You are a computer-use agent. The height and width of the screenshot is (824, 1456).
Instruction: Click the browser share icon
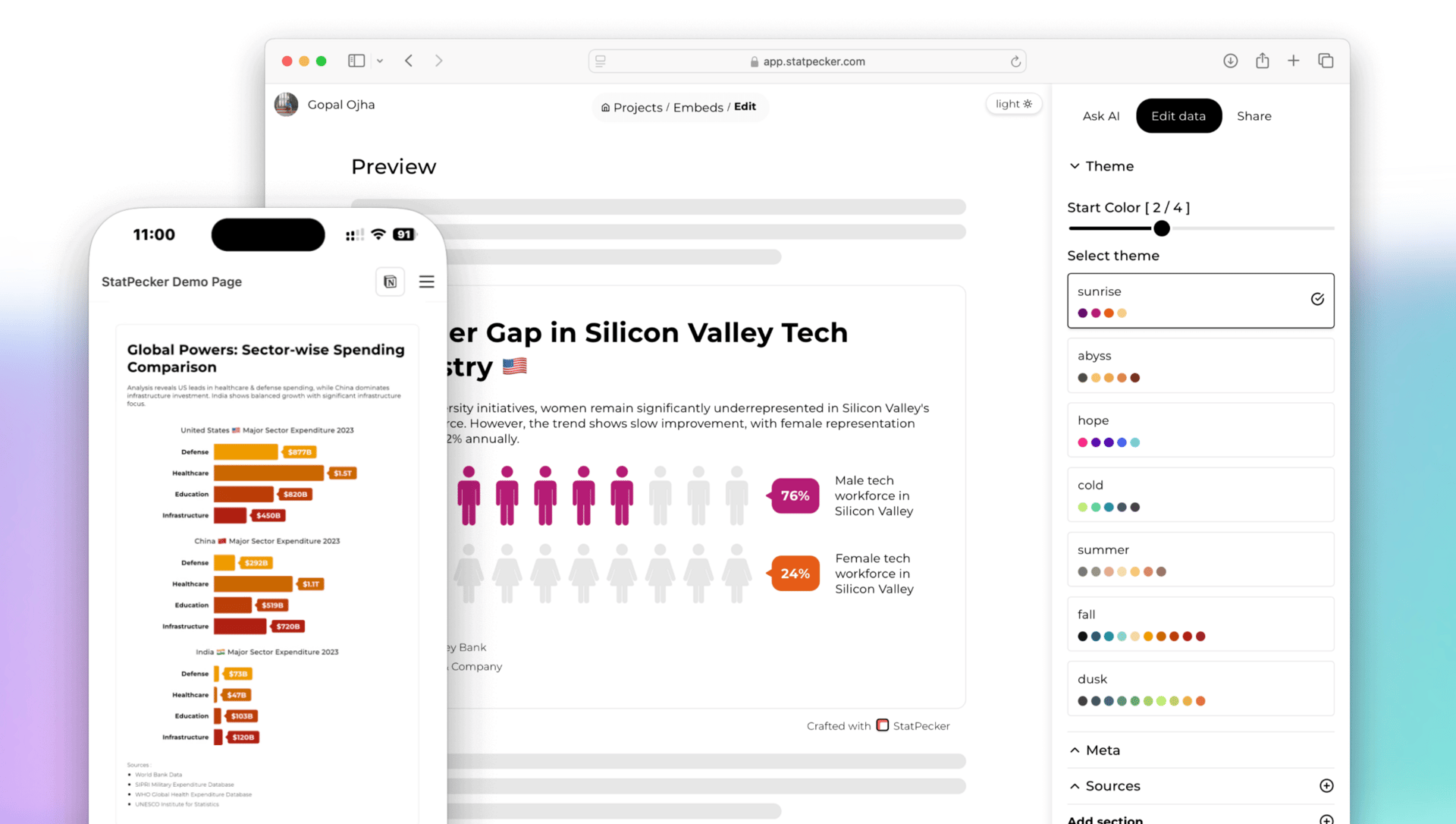pyautogui.click(x=1263, y=61)
